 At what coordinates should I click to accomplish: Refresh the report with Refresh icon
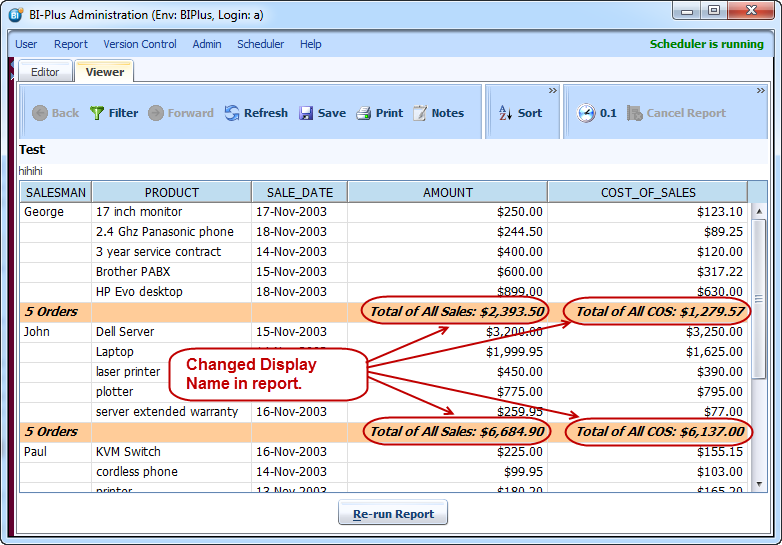[232, 113]
